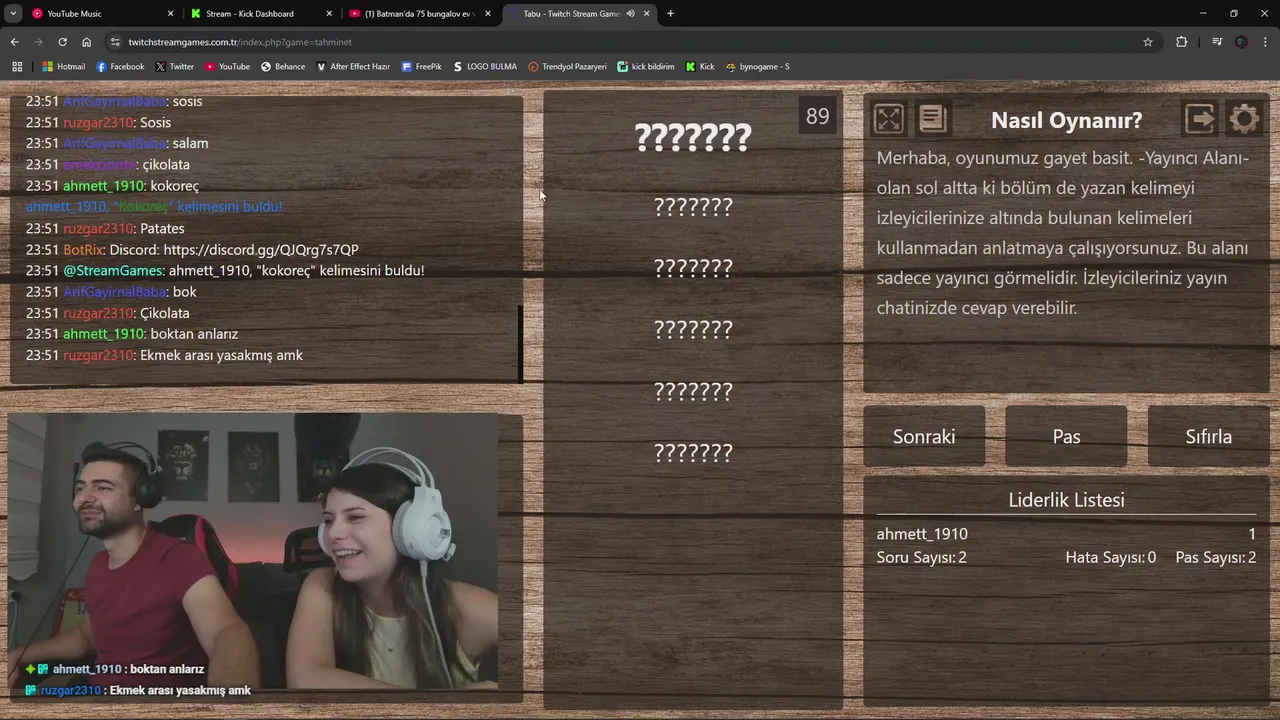Mute audio icon on Tabu tab
Viewport: 1280px width, 720px height.
(x=630, y=14)
